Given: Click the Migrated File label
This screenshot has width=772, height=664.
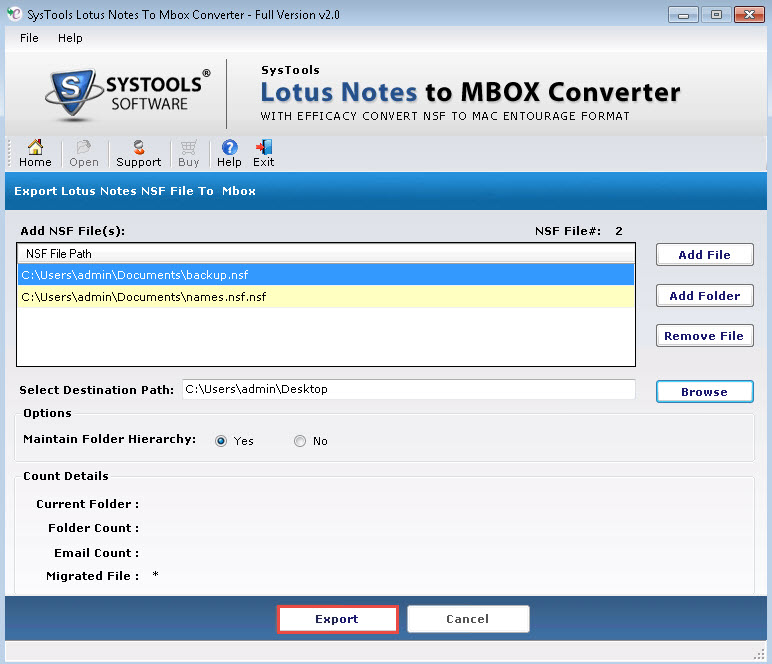Looking at the screenshot, I should [92, 576].
